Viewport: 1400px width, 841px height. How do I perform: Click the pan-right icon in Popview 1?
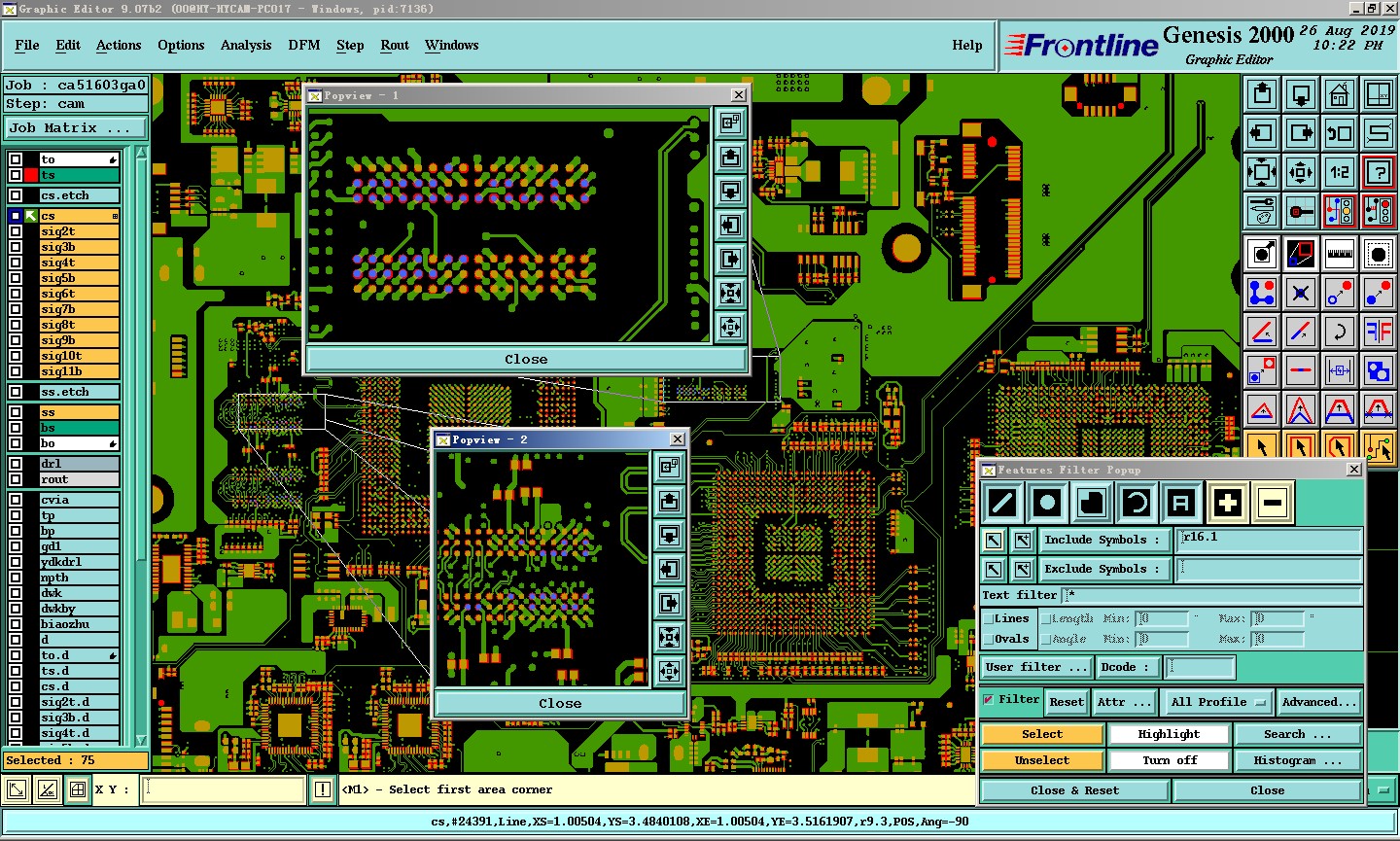(730, 260)
